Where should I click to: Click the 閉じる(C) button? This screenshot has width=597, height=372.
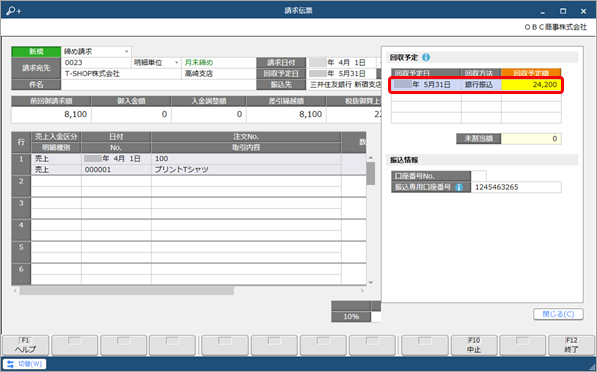[x=558, y=314]
